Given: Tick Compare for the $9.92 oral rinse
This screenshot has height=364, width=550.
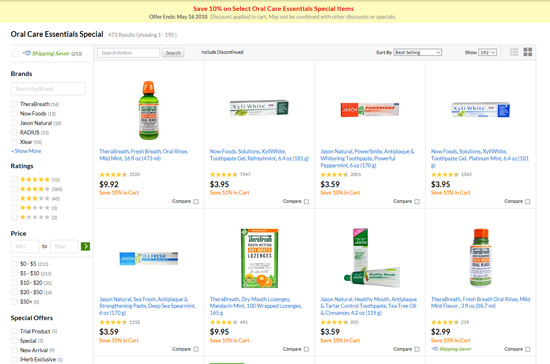Looking at the screenshot, I should coord(196,202).
